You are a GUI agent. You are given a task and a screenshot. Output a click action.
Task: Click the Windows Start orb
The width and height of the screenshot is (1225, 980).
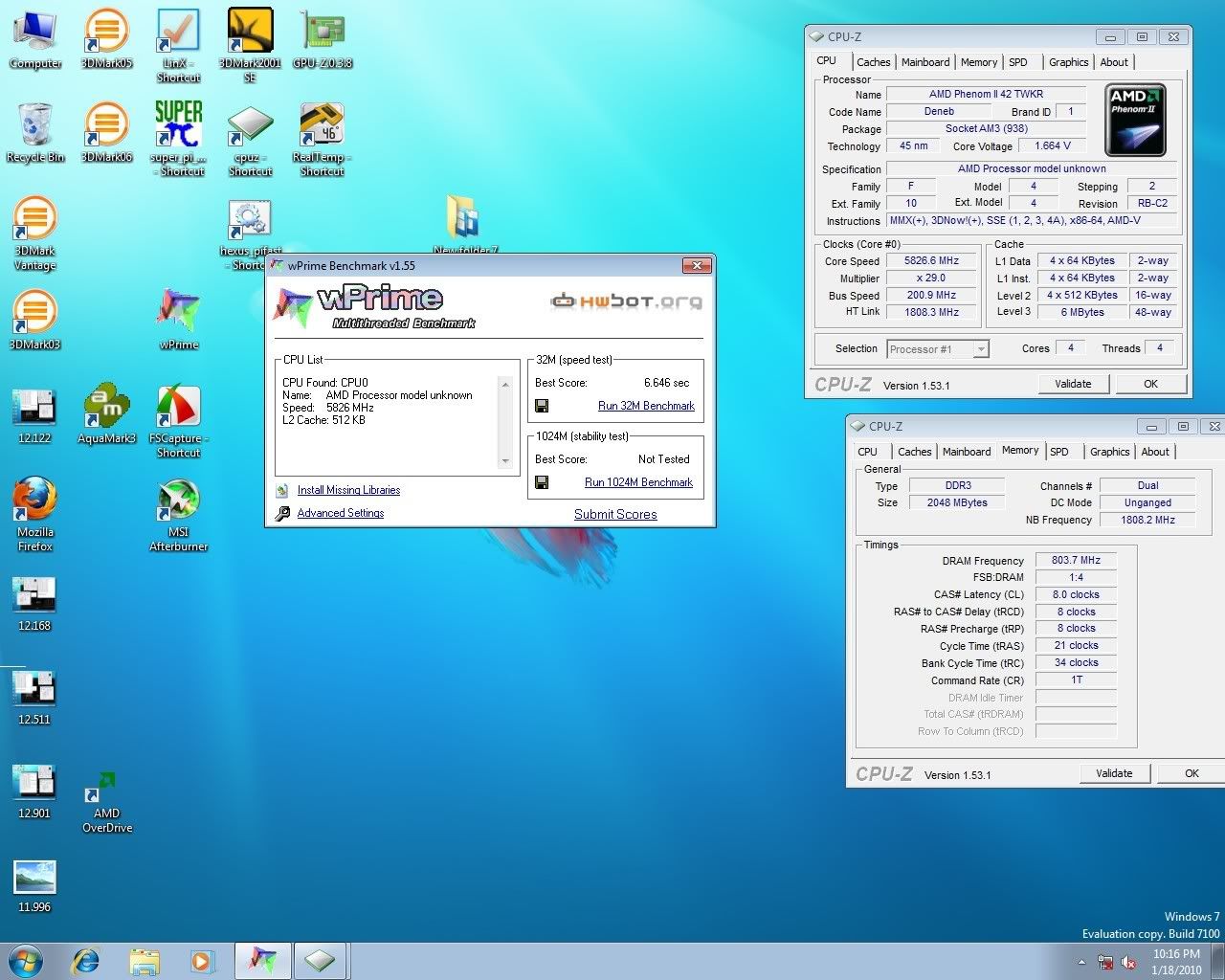[24, 960]
